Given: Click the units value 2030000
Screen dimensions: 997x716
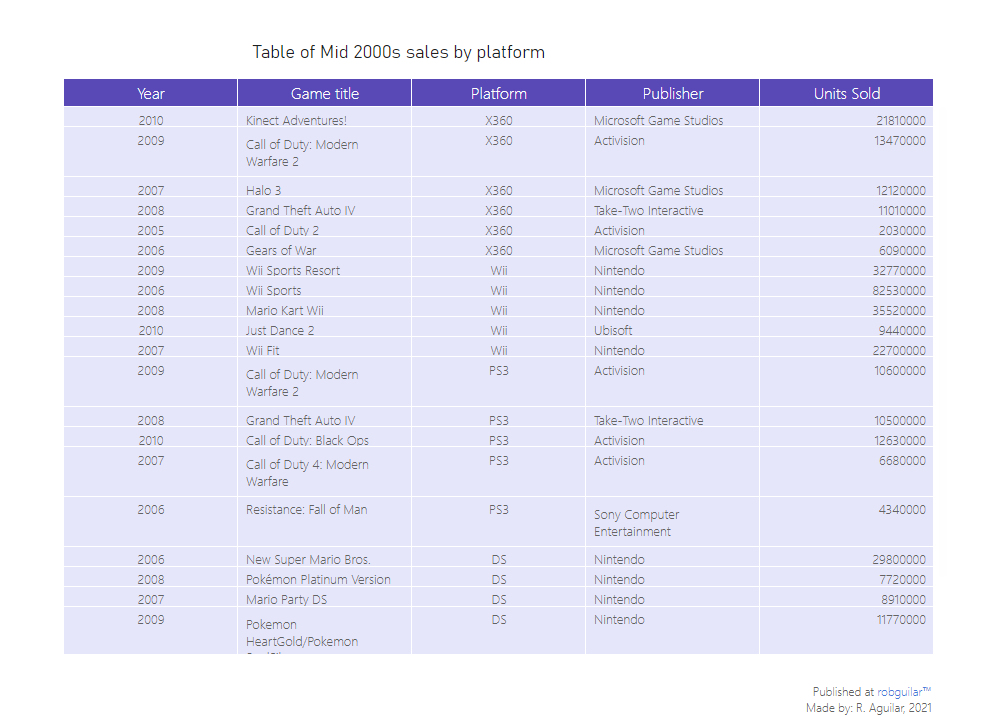Looking at the screenshot, I should 902,230.
